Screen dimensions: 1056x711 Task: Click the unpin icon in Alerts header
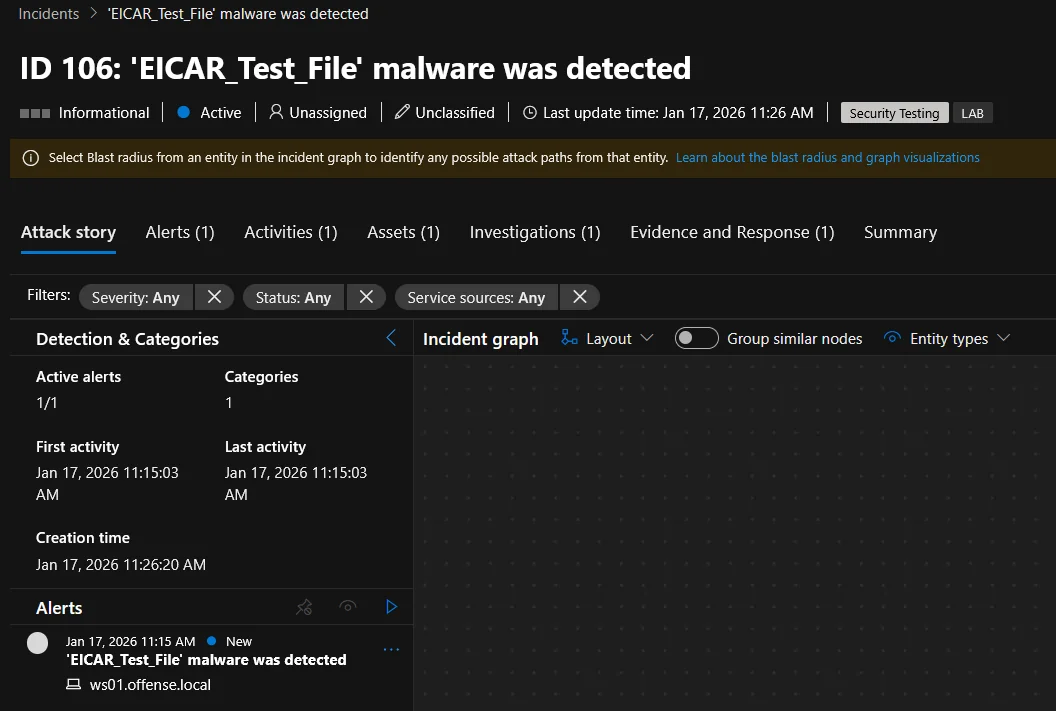point(304,607)
